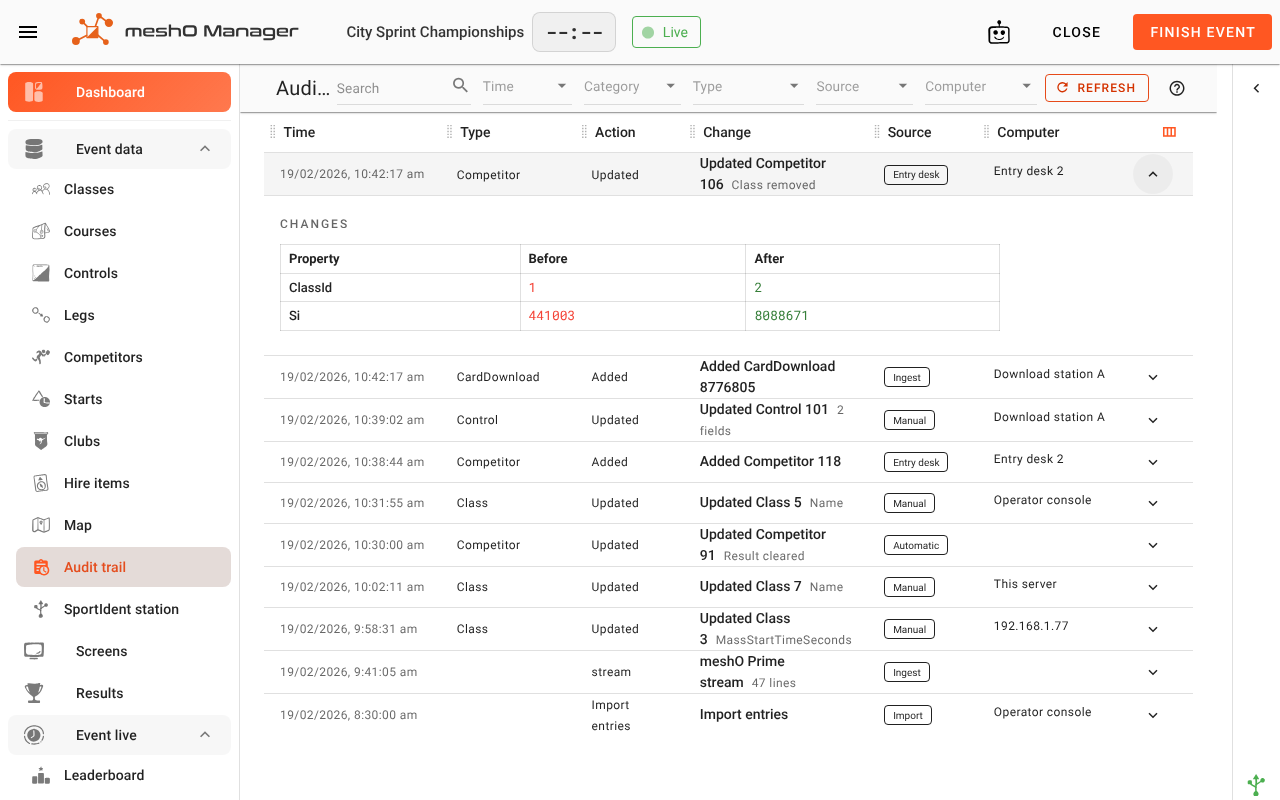
Task: Open SportIdent station page
Action: tap(124, 609)
